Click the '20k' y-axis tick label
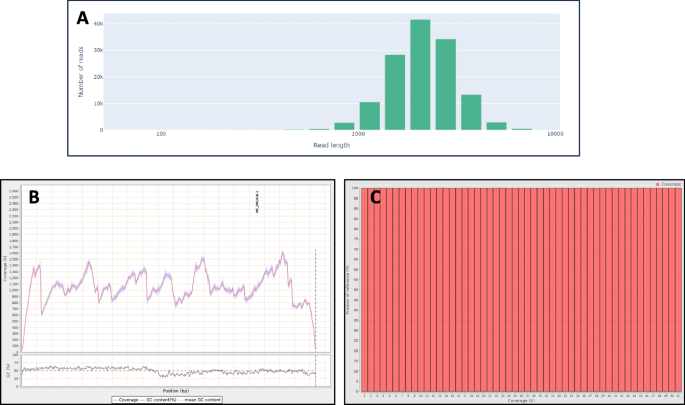 (98, 77)
